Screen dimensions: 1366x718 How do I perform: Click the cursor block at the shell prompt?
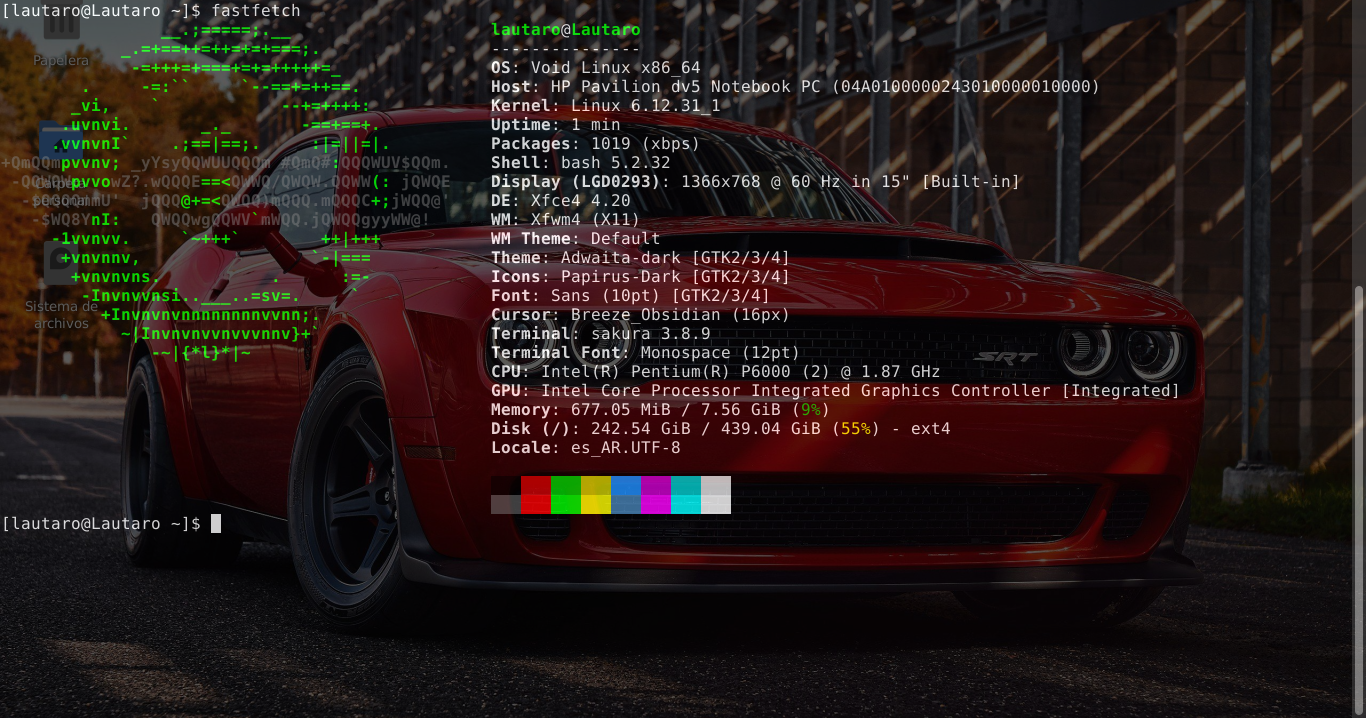216,523
